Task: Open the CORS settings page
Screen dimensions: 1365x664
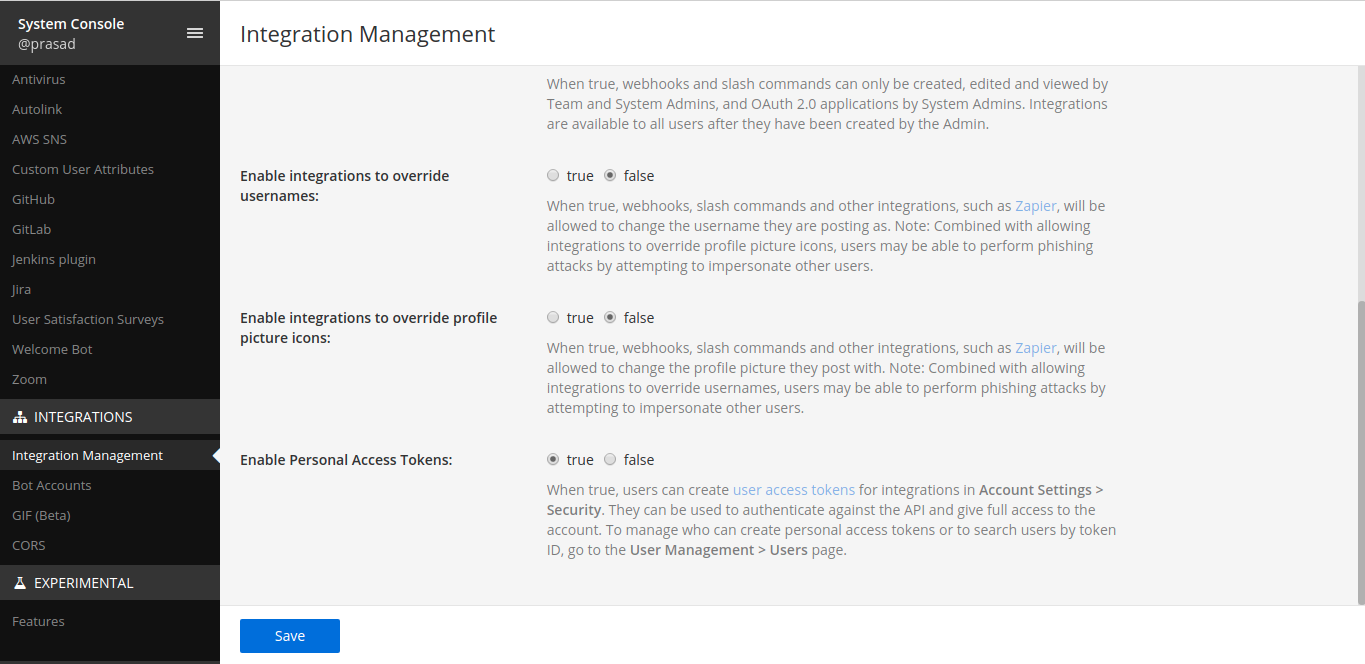Action: tap(28, 545)
